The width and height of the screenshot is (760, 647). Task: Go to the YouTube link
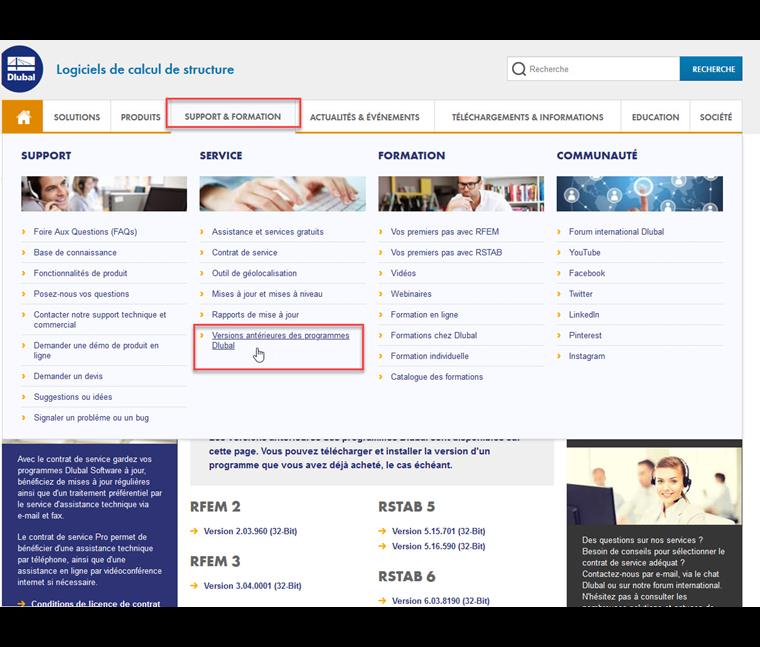coord(585,252)
